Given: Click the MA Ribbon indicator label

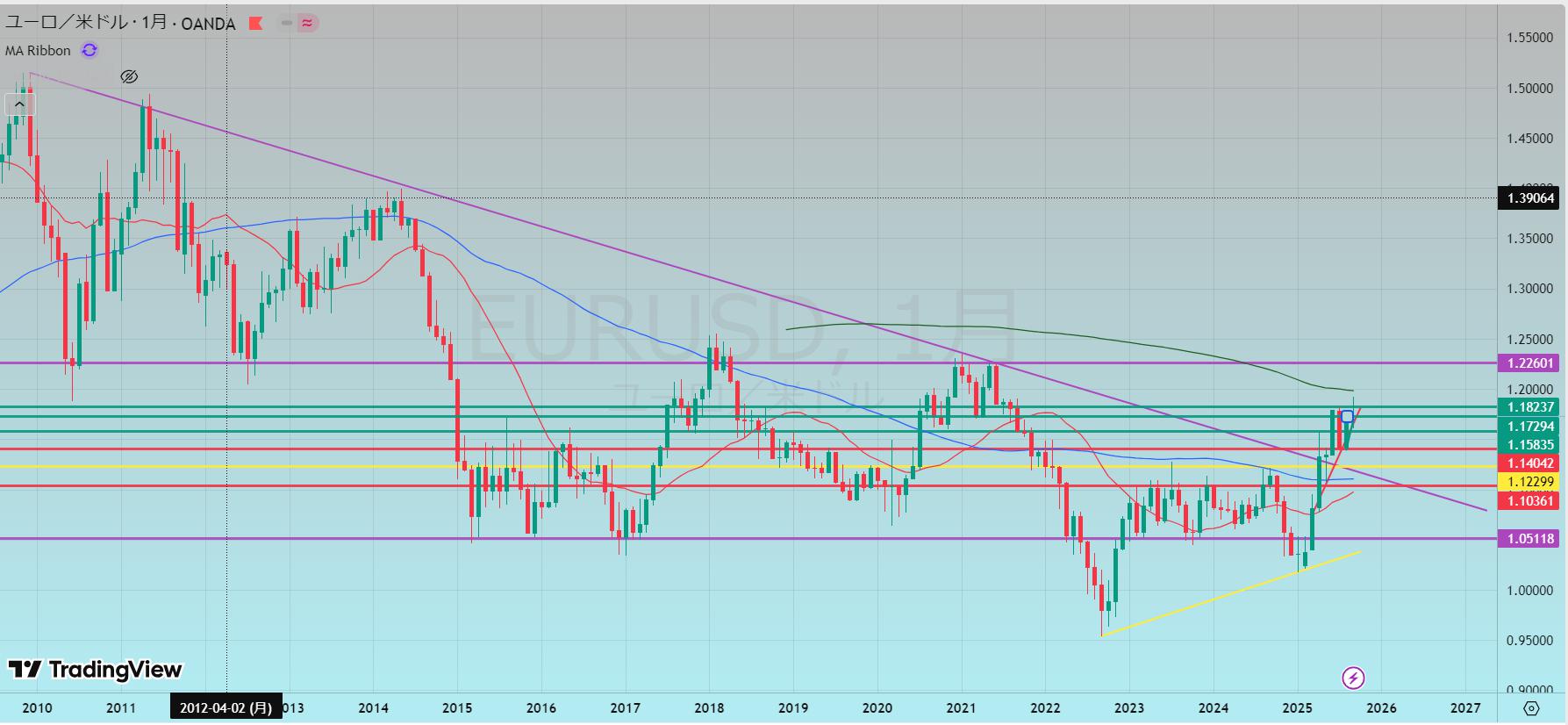Looking at the screenshot, I should click(38, 51).
